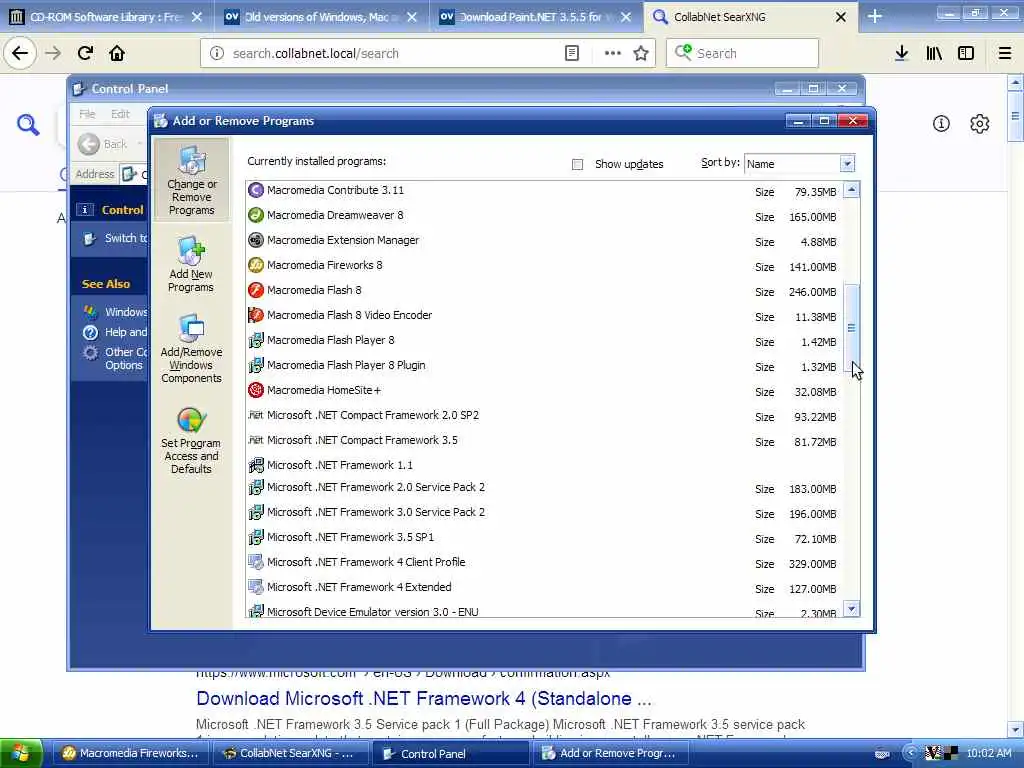Click the programs list scroll-up arrow
The width and height of the screenshot is (1024, 768).
click(x=851, y=190)
